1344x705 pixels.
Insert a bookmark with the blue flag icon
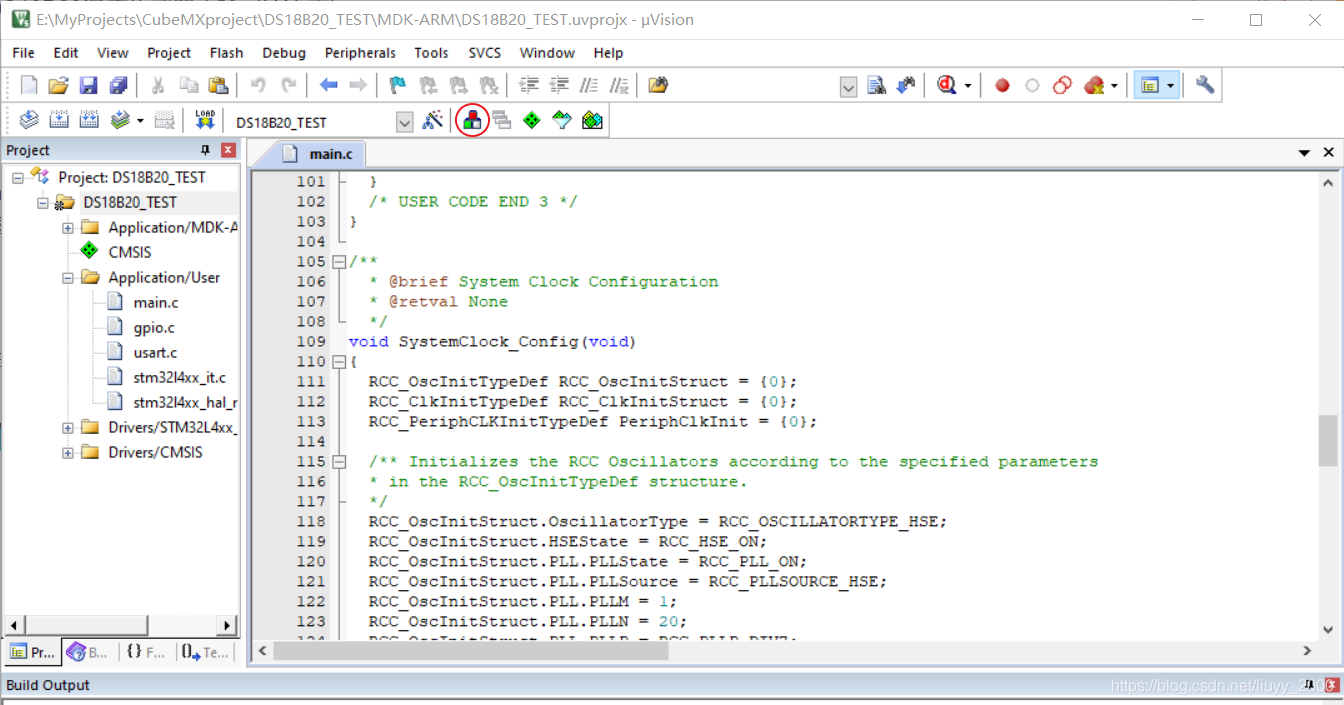tap(397, 85)
